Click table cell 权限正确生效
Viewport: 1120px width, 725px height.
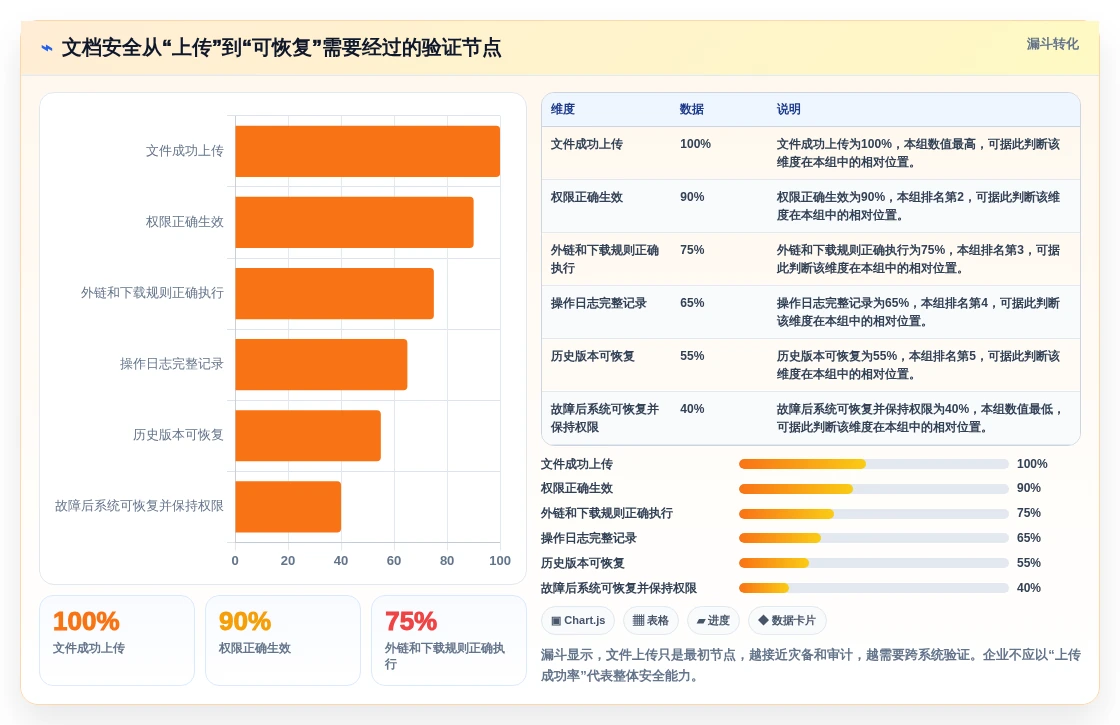point(586,197)
